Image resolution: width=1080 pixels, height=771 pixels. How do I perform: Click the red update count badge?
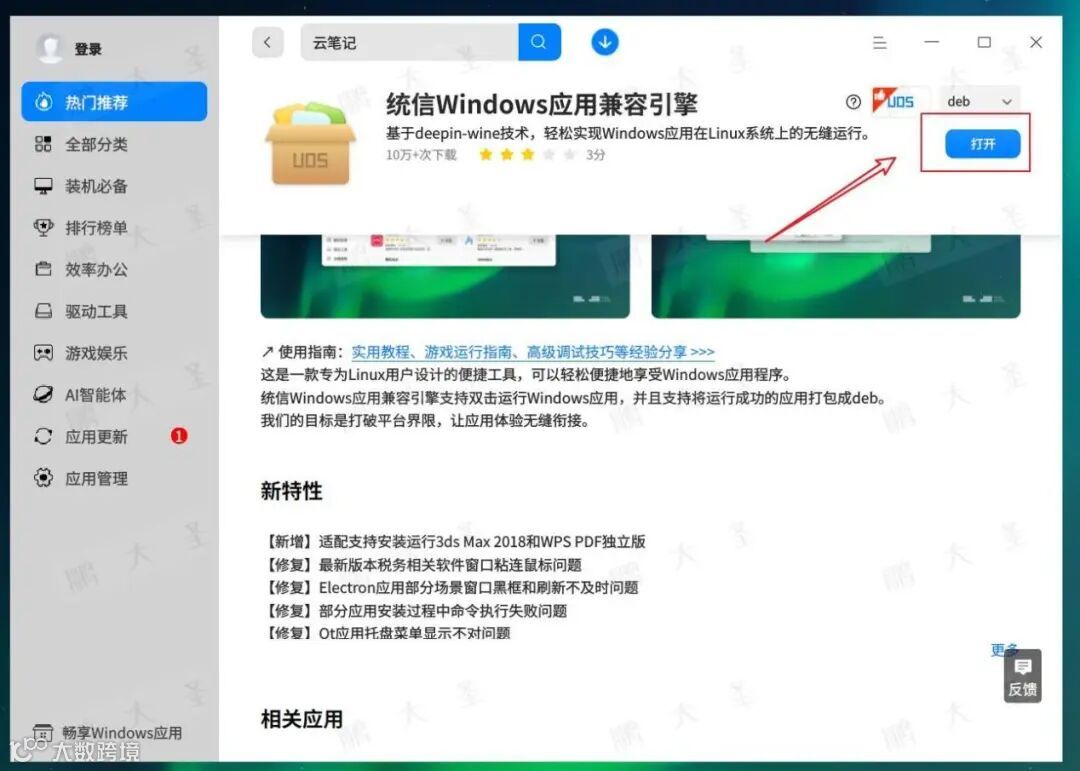[x=179, y=436]
